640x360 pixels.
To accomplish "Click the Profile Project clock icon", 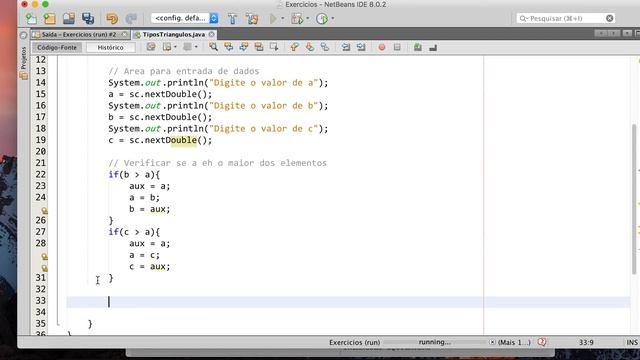I will pyautogui.click(x=322, y=18).
